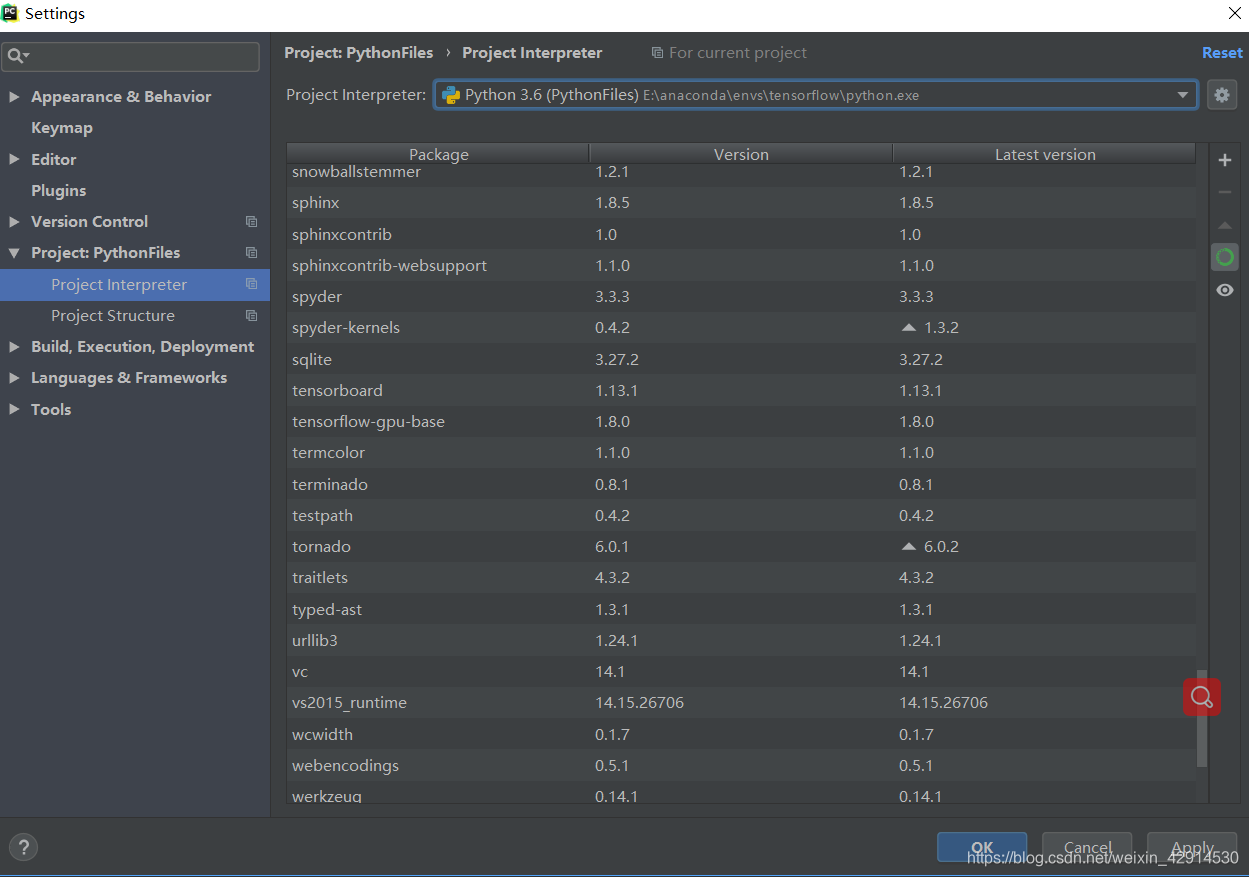
Task: Click into the settings search field
Action: [x=131, y=56]
